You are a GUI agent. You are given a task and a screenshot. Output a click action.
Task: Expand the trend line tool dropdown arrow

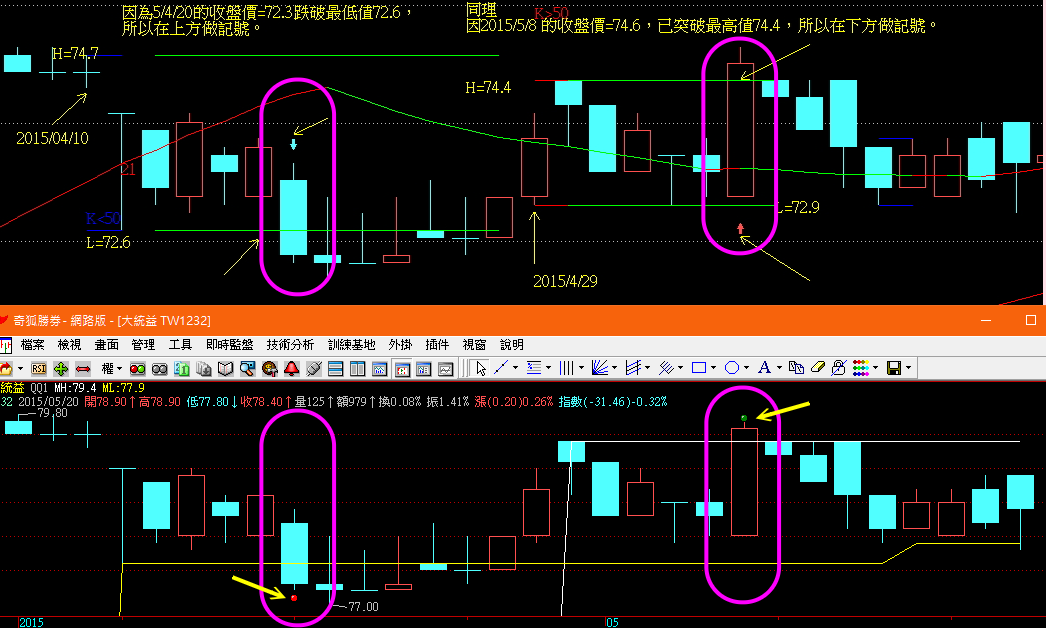[516, 368]
